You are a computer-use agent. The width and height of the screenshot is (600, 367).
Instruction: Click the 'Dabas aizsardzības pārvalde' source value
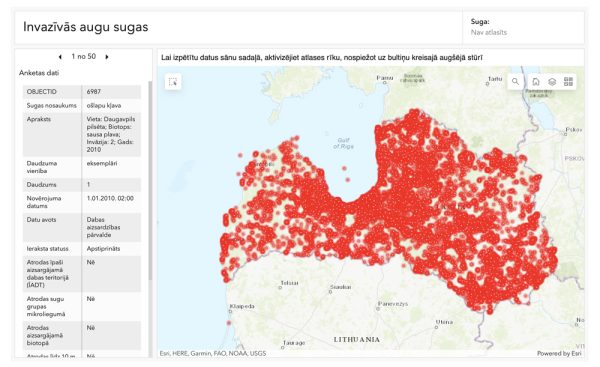(103, 227)
